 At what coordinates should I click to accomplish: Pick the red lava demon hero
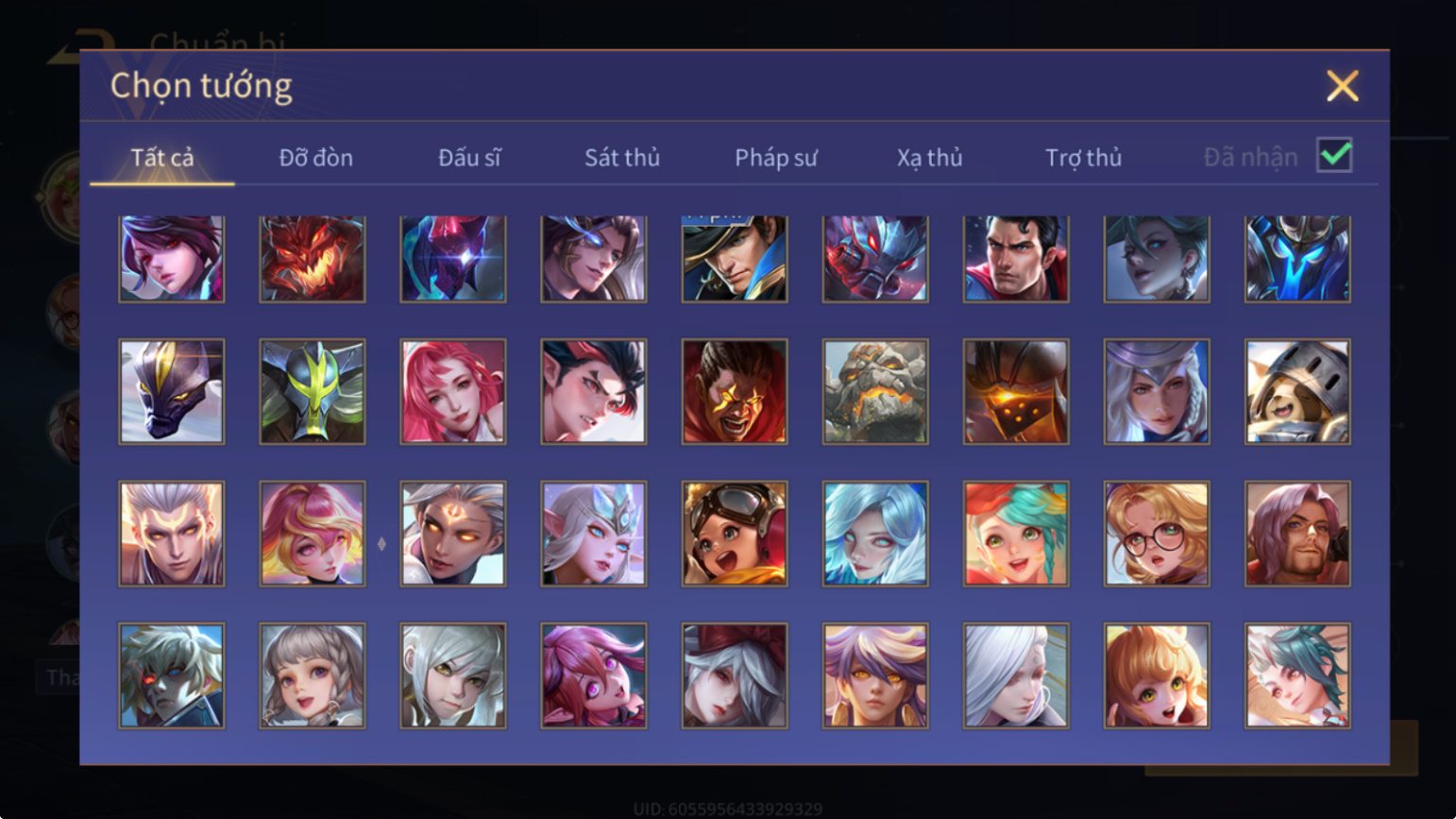click(x=312, y=259)
